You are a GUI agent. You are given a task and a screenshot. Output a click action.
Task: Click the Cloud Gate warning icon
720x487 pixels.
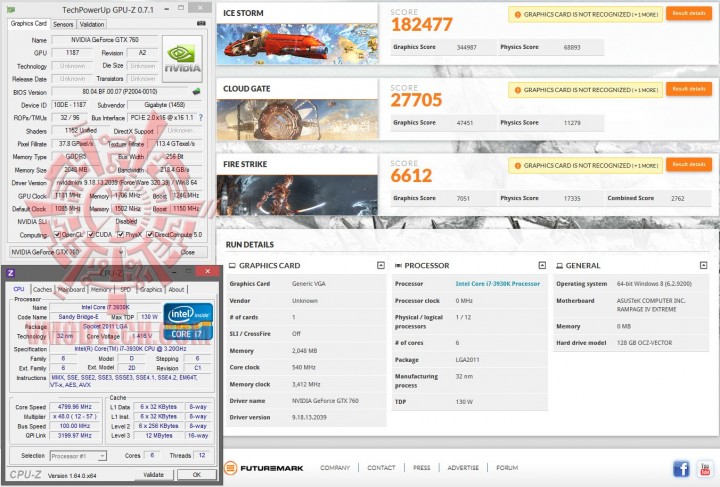(518, 90)
